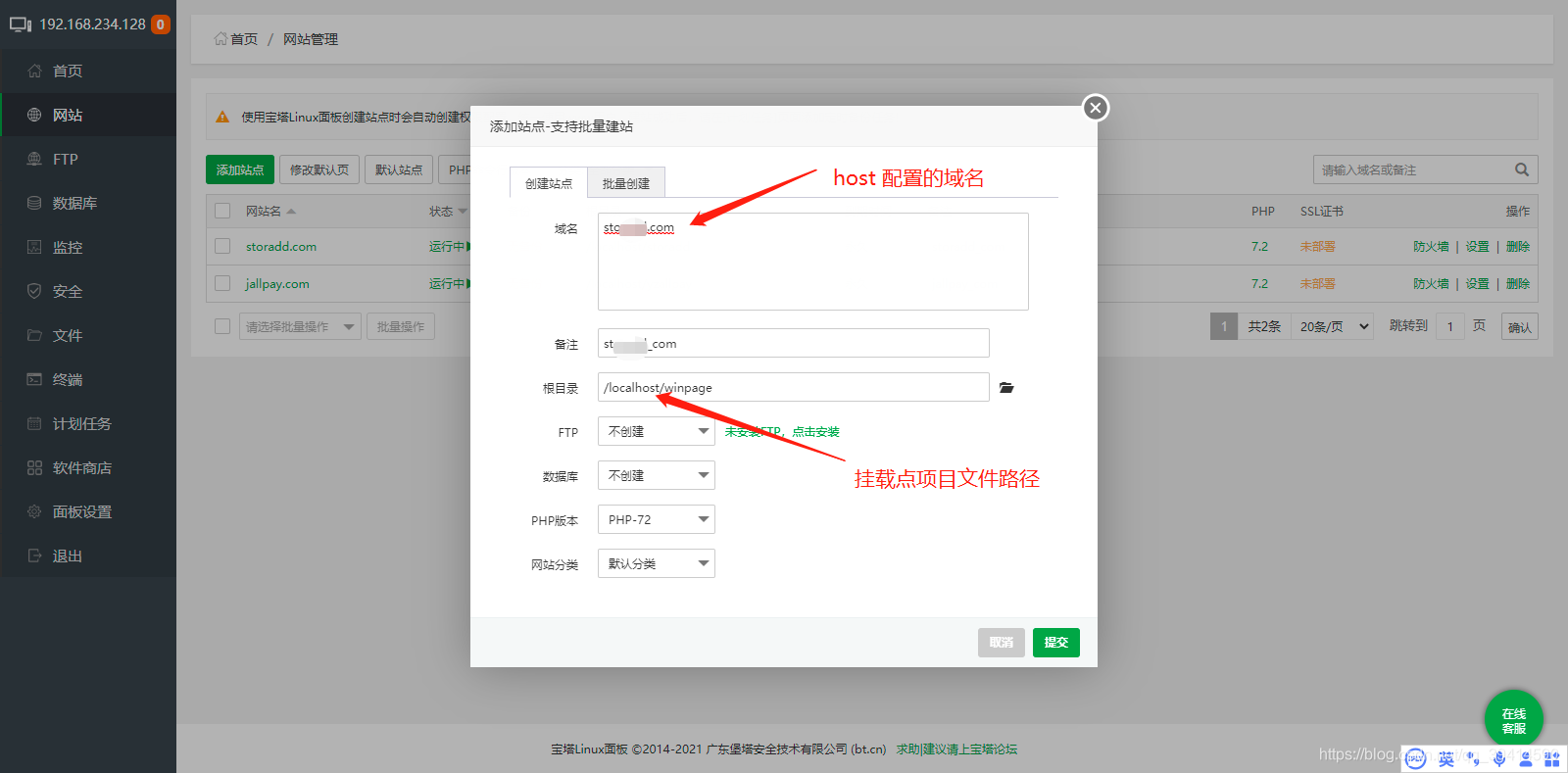Click the page jump confirm button
Viewport: 1568px width, 773px height.
[x=1520, y=327]
